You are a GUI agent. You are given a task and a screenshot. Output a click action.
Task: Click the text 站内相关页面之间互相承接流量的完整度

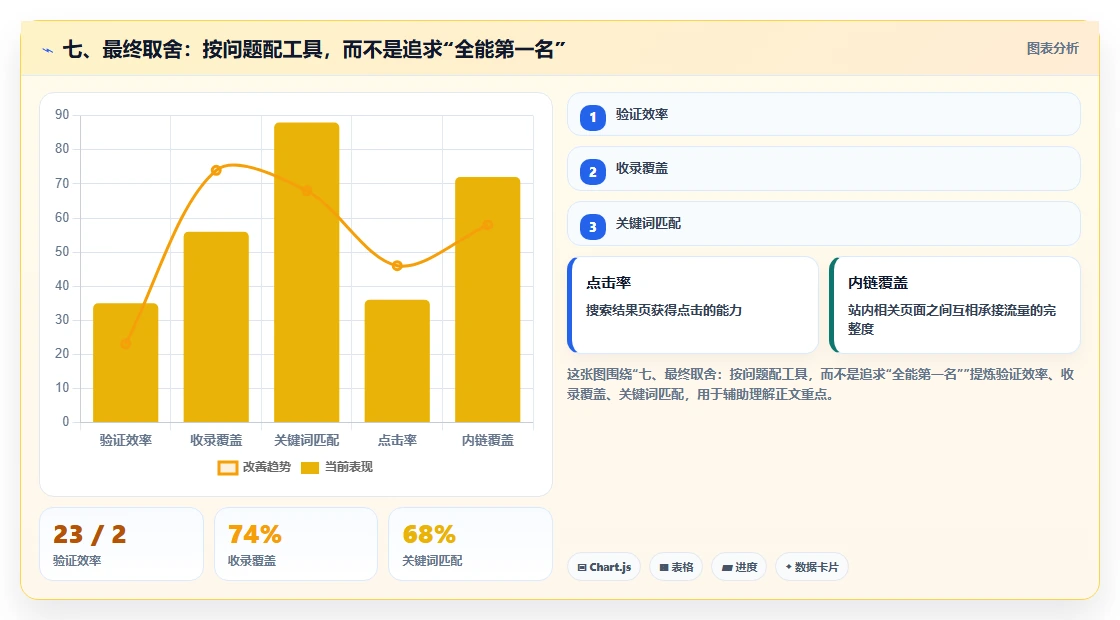tap(952, 319)
